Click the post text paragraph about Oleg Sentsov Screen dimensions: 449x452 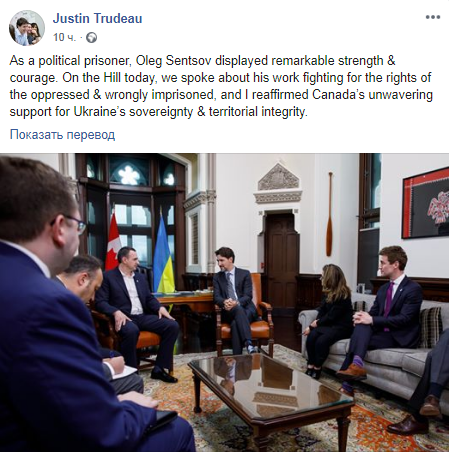click(221, 86)
